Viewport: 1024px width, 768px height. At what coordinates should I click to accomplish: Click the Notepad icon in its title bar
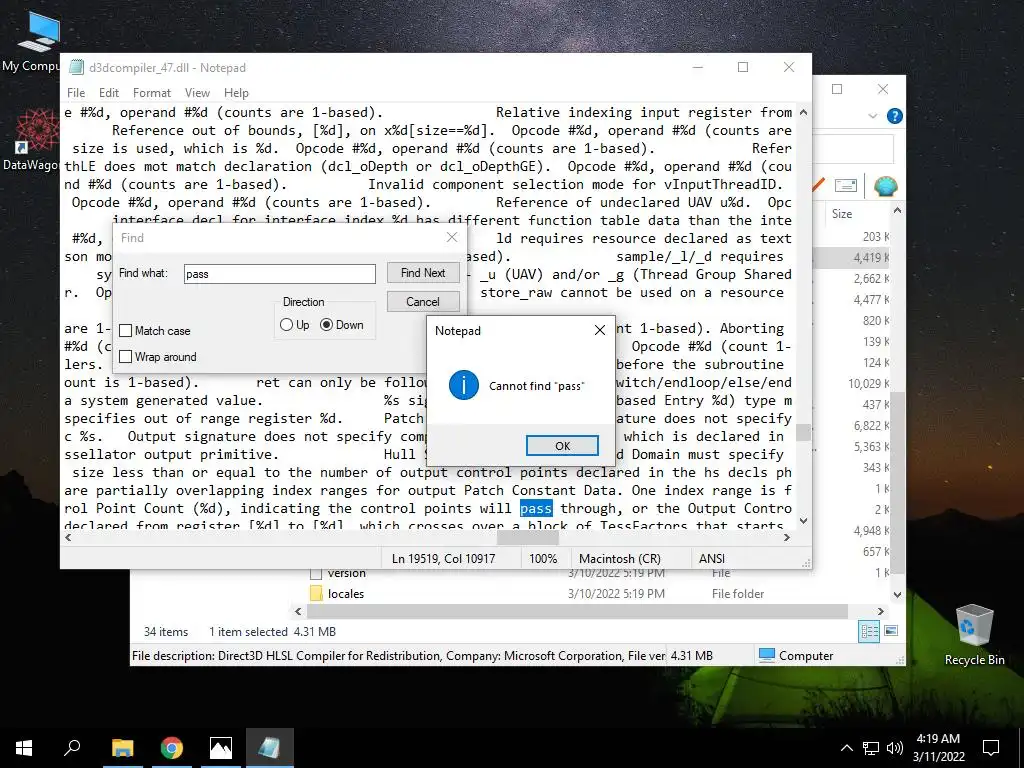[76, 67]
